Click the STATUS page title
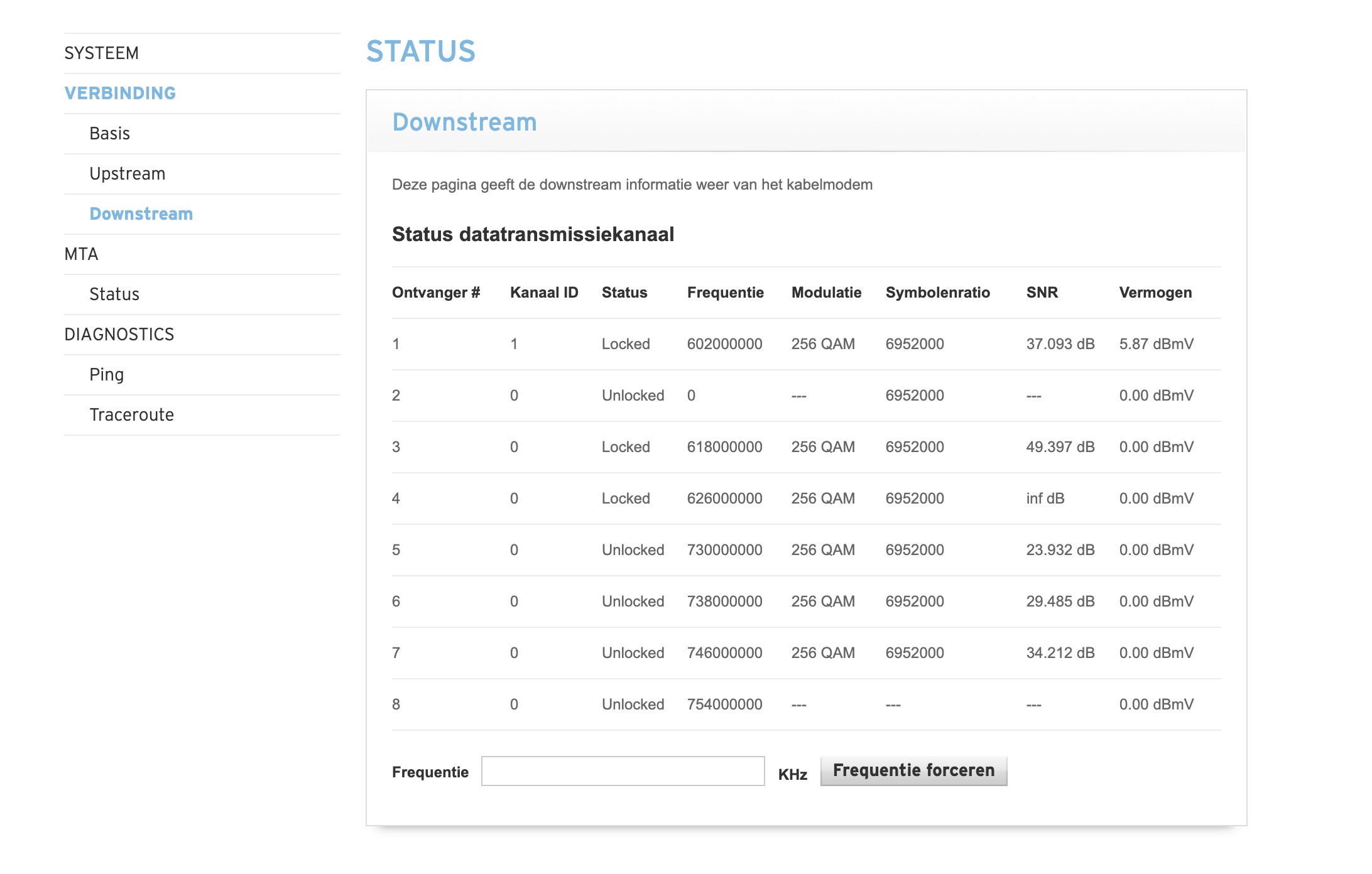 [420, 51]
